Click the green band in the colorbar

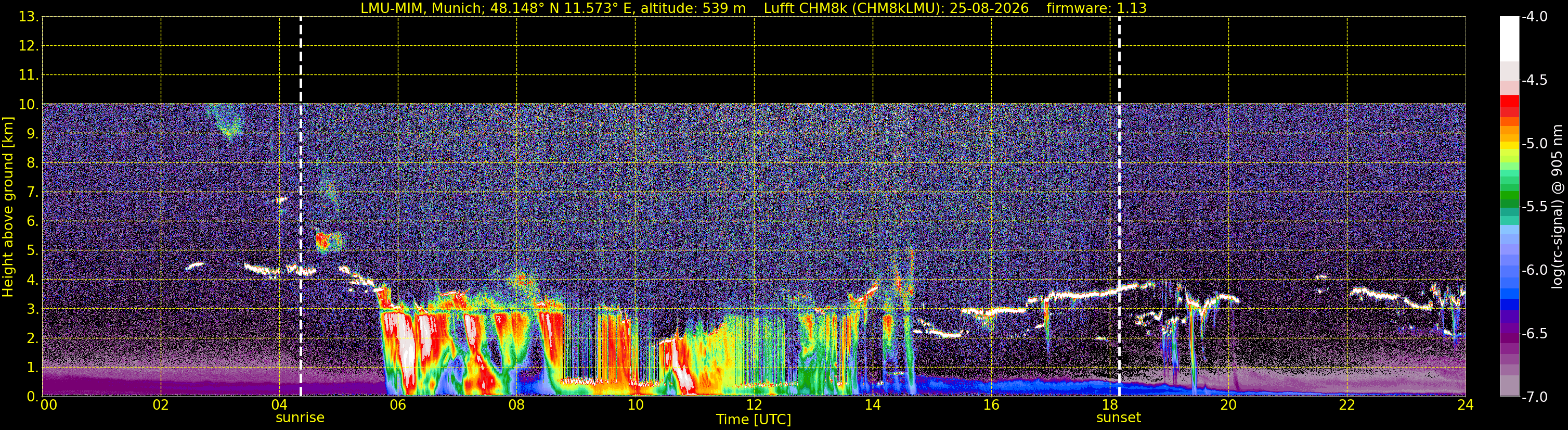[x=1509, y=196]
